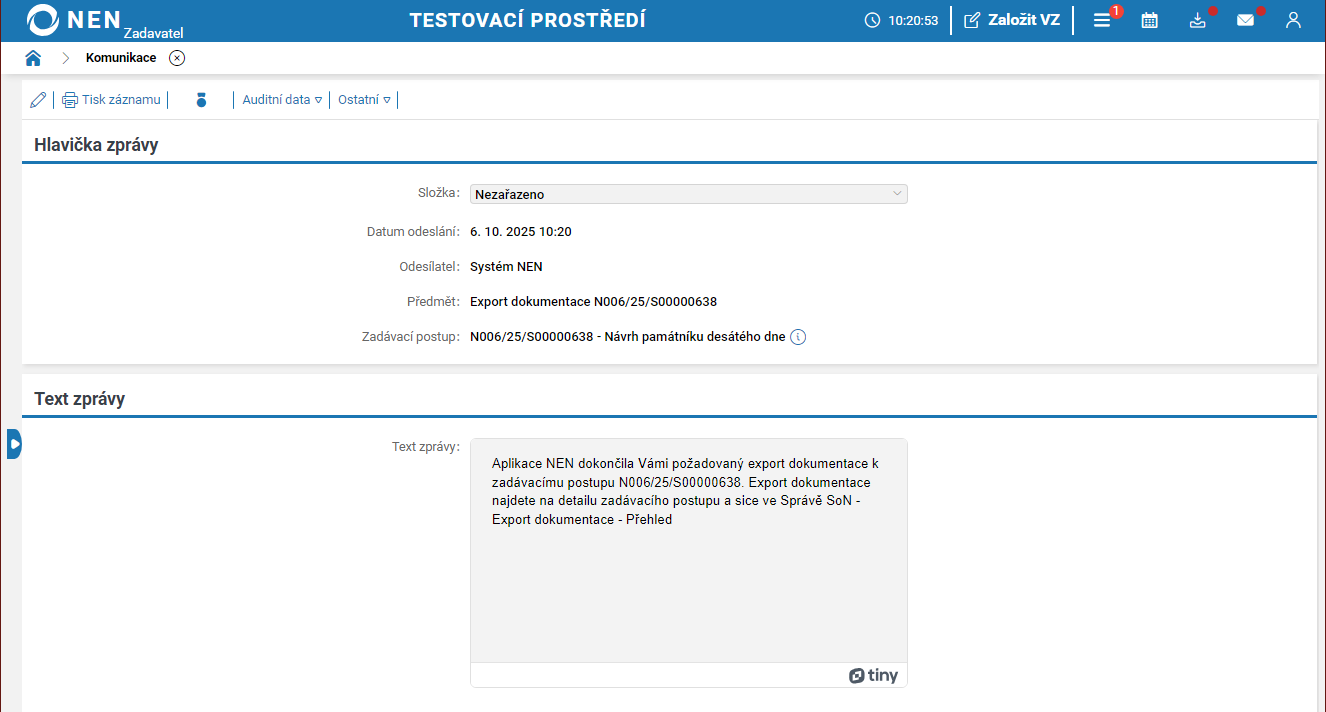This screenshot has height=712, width=1326.
Task: Open the Složka dropdown showing Nezařazeno
Action: click(689, 194)
